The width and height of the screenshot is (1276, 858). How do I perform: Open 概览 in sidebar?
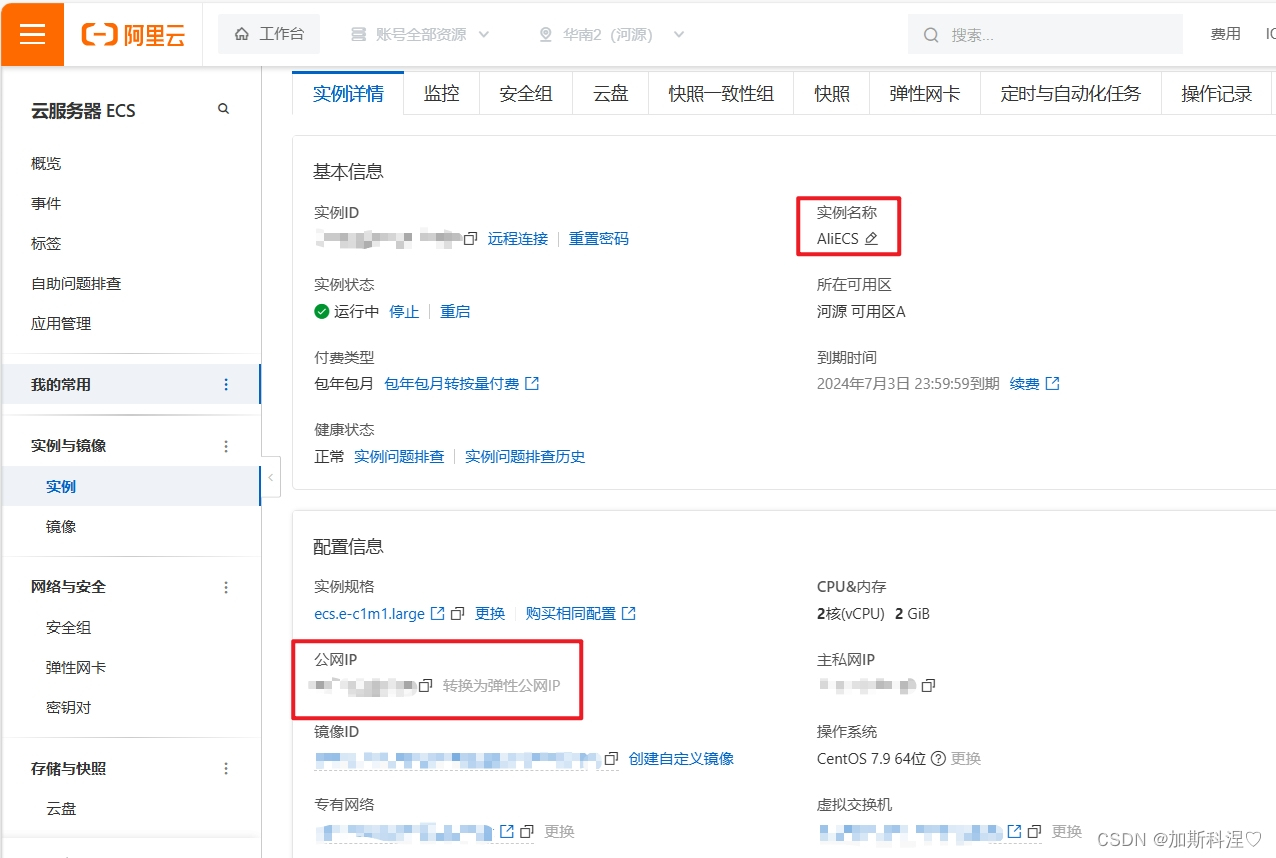(x=46, y=164)
